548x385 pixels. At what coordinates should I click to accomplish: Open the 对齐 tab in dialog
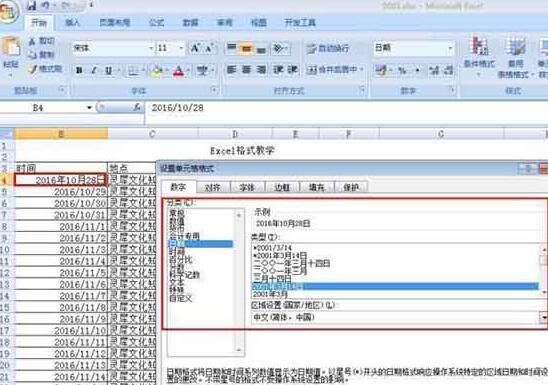pyautogui.click(x=212, y=188)
